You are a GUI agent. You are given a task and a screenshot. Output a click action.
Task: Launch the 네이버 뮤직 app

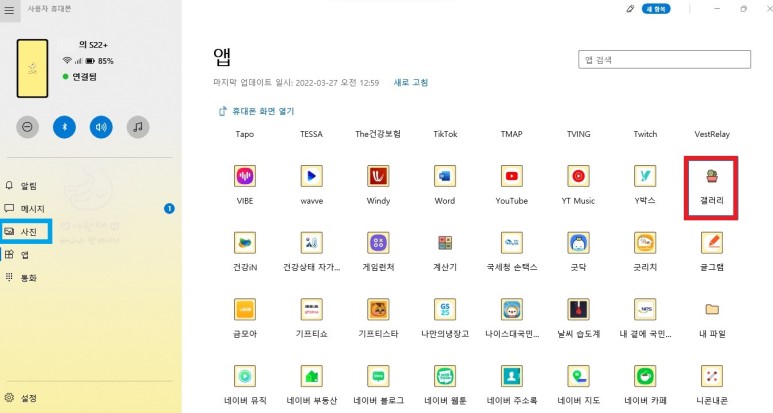(245, 376)
